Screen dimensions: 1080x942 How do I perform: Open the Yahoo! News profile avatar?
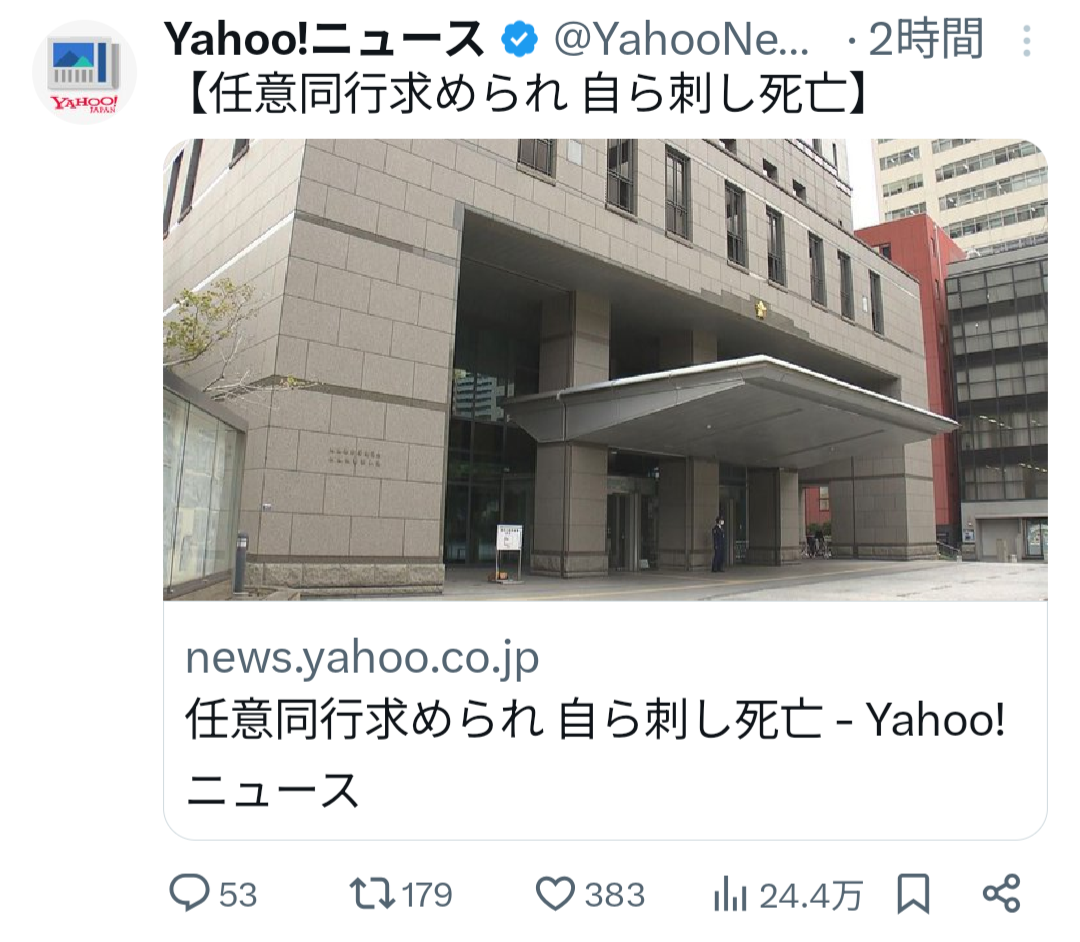click(84, 72)
